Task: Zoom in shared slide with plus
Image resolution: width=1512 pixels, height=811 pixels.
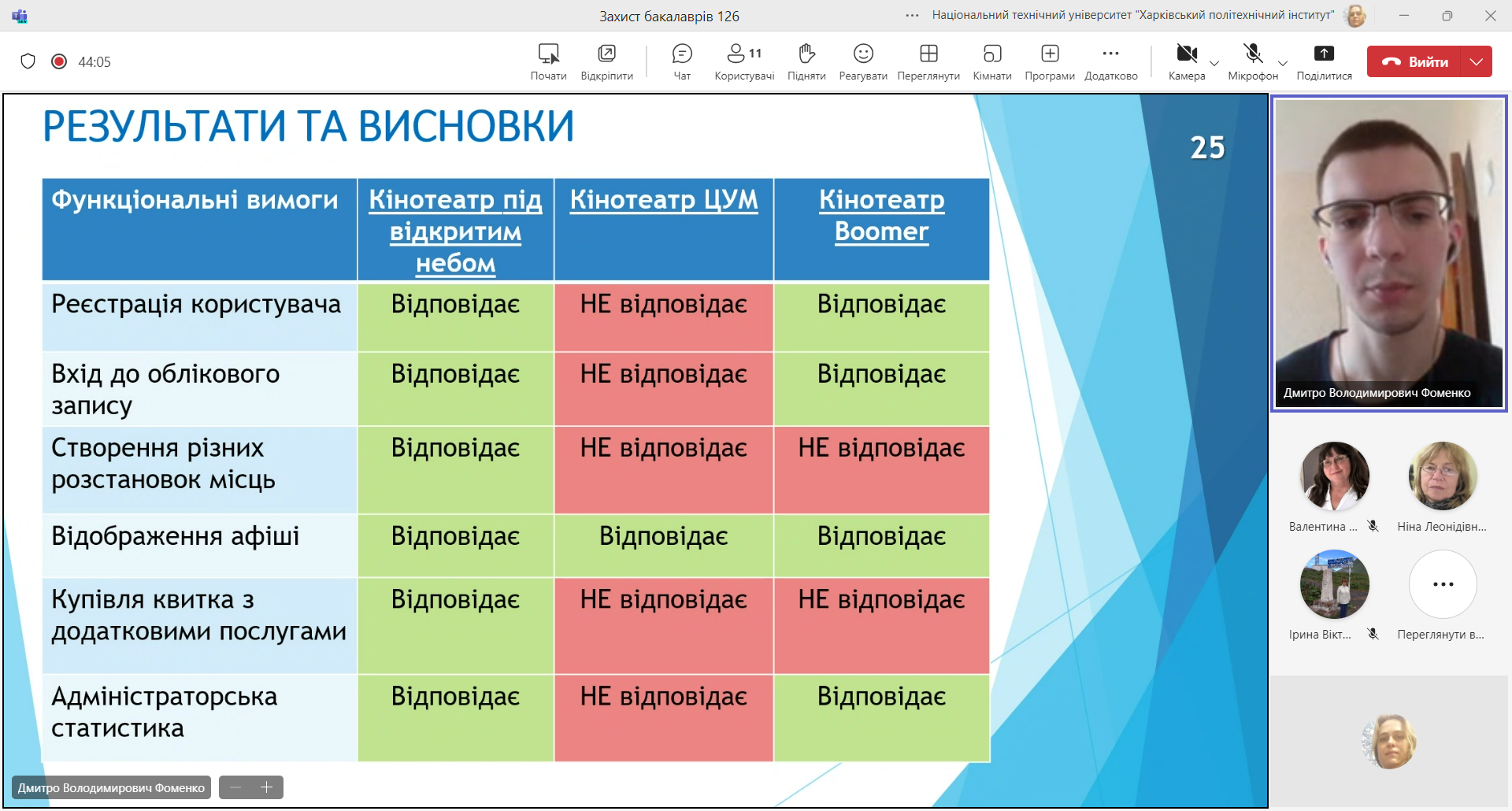Action: [x=267, y=787]
